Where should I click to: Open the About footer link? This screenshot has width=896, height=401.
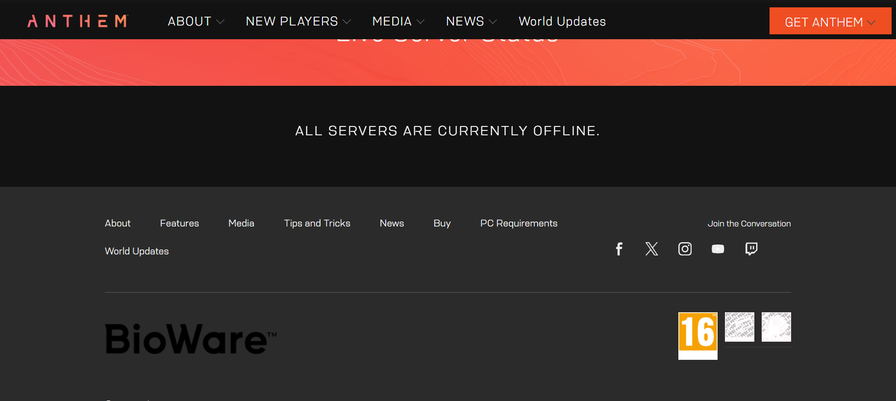(118, 223)
